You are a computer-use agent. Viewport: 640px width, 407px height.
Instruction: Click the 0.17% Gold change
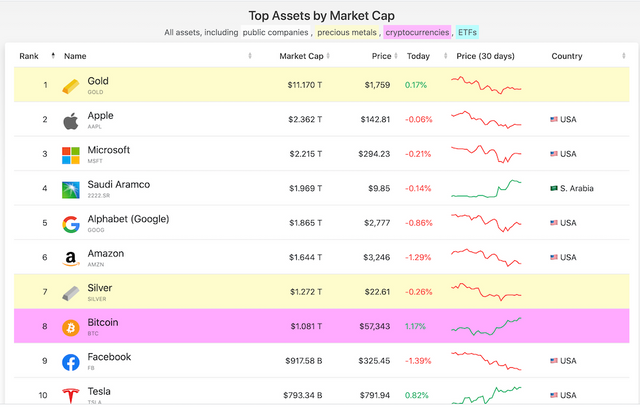[x=416, y=85]
